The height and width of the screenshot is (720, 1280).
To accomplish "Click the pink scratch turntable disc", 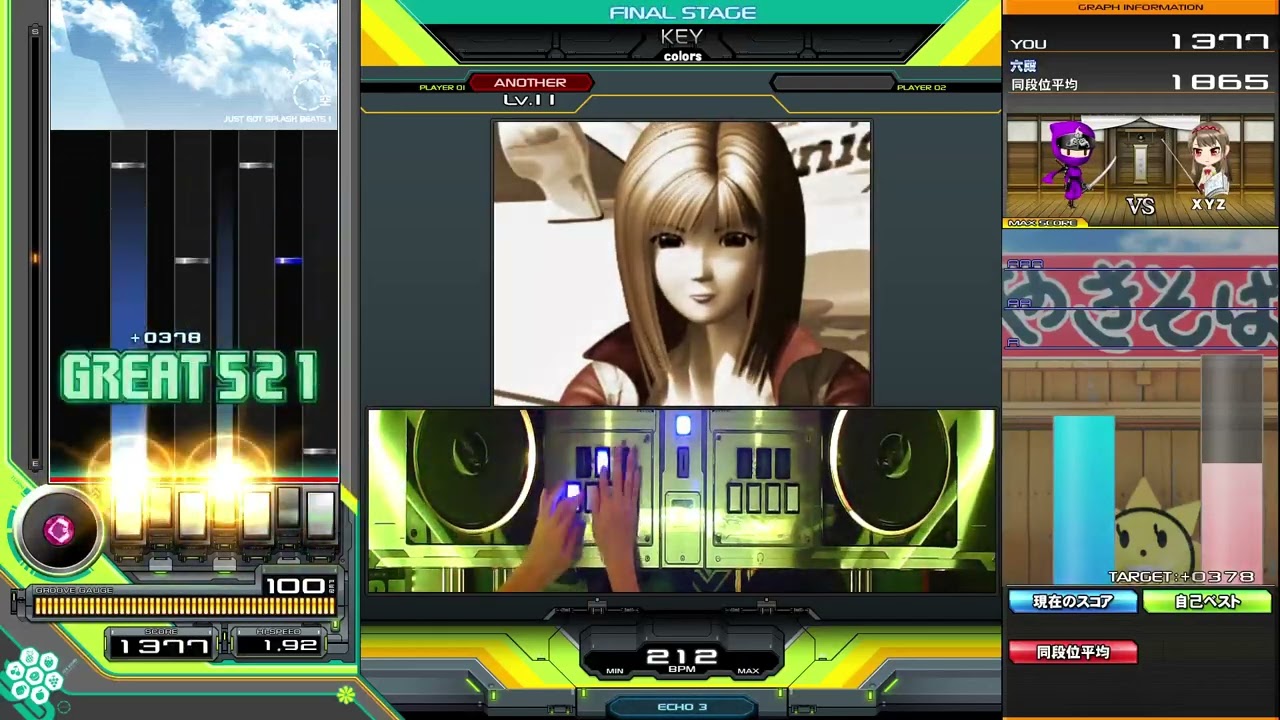I will 58,531.
